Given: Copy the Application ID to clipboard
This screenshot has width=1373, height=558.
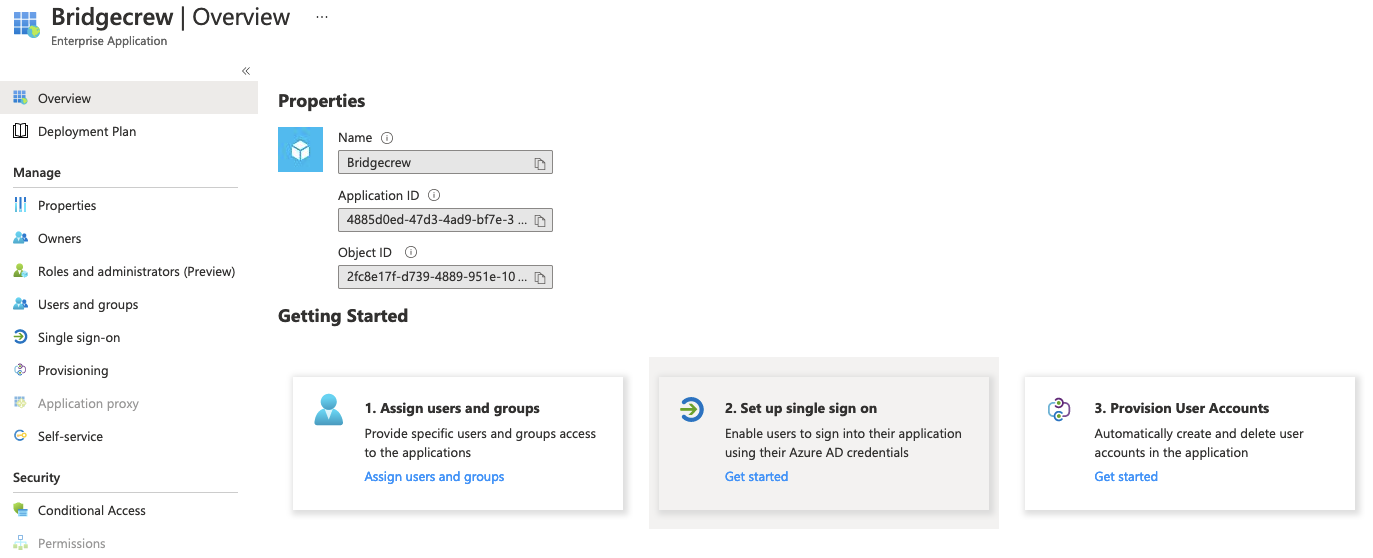Looking at the screenshot, I should pos(539,220).
